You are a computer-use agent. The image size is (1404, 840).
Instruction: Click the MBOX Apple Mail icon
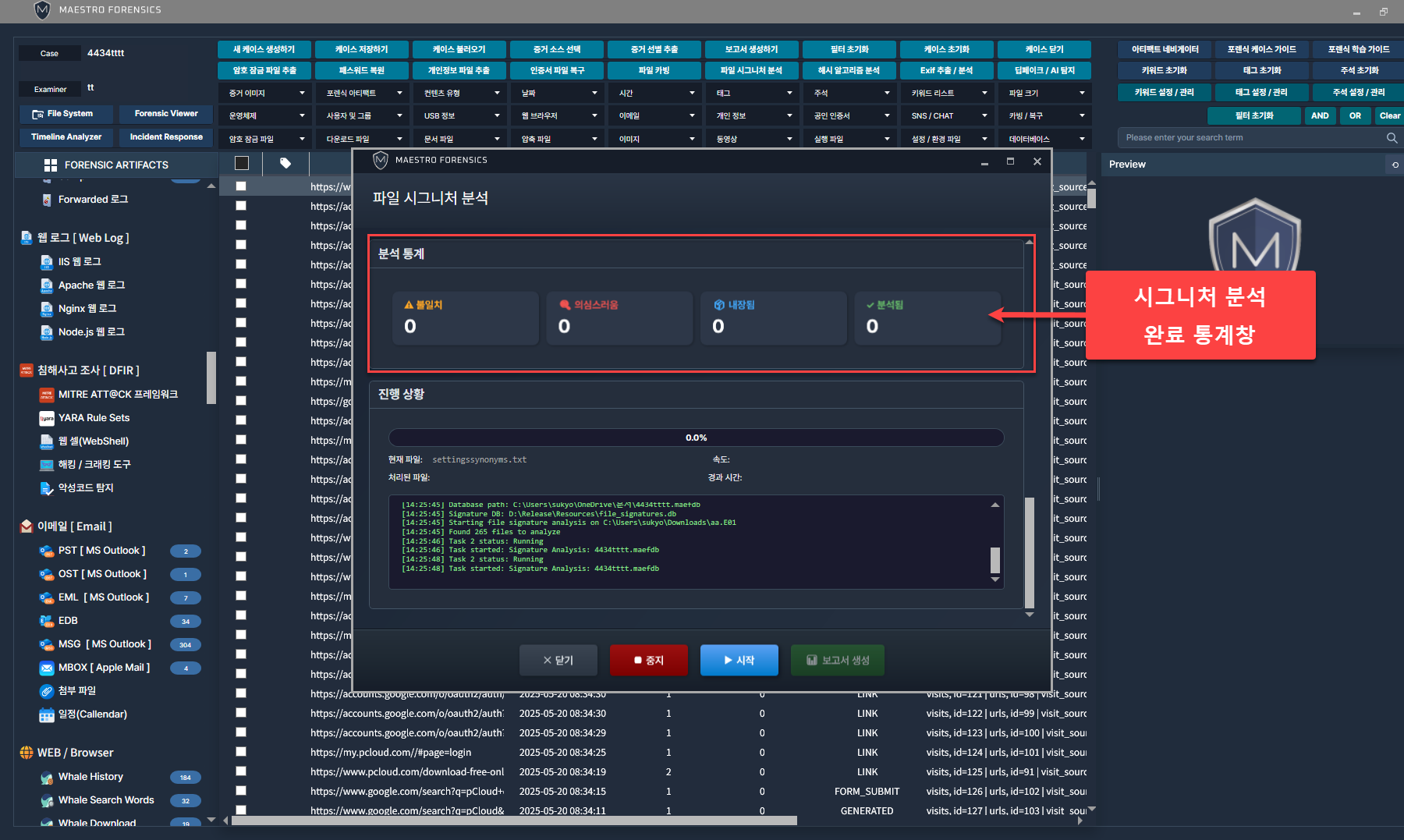47,668
